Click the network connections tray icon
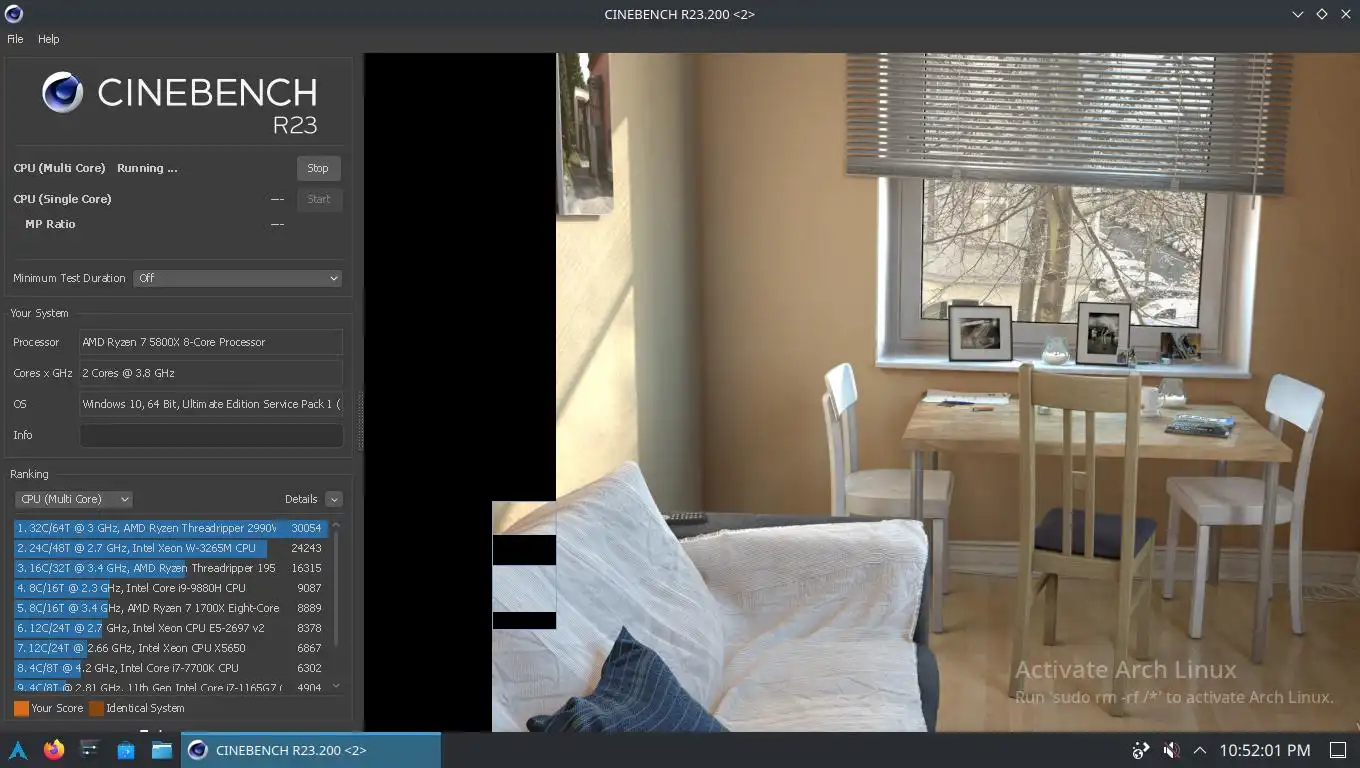 pos(1141,750)
